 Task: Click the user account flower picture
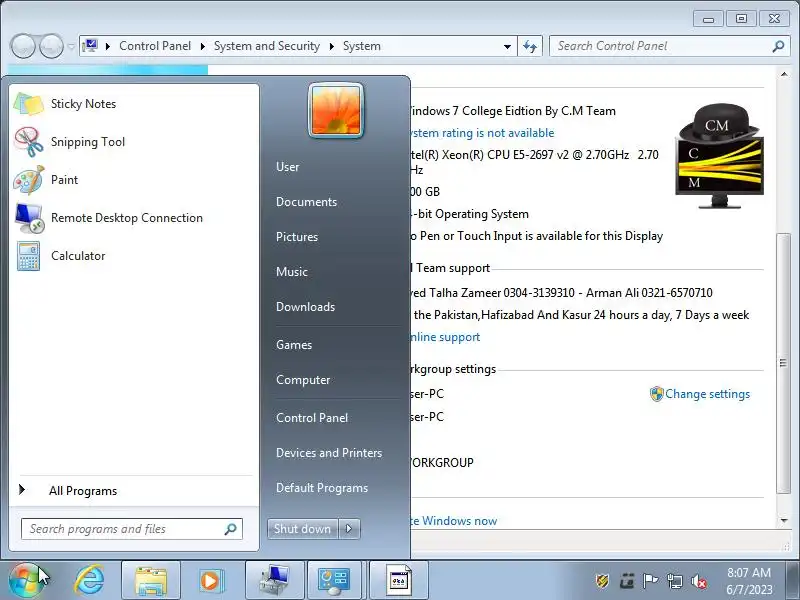[x=336, y=110]
